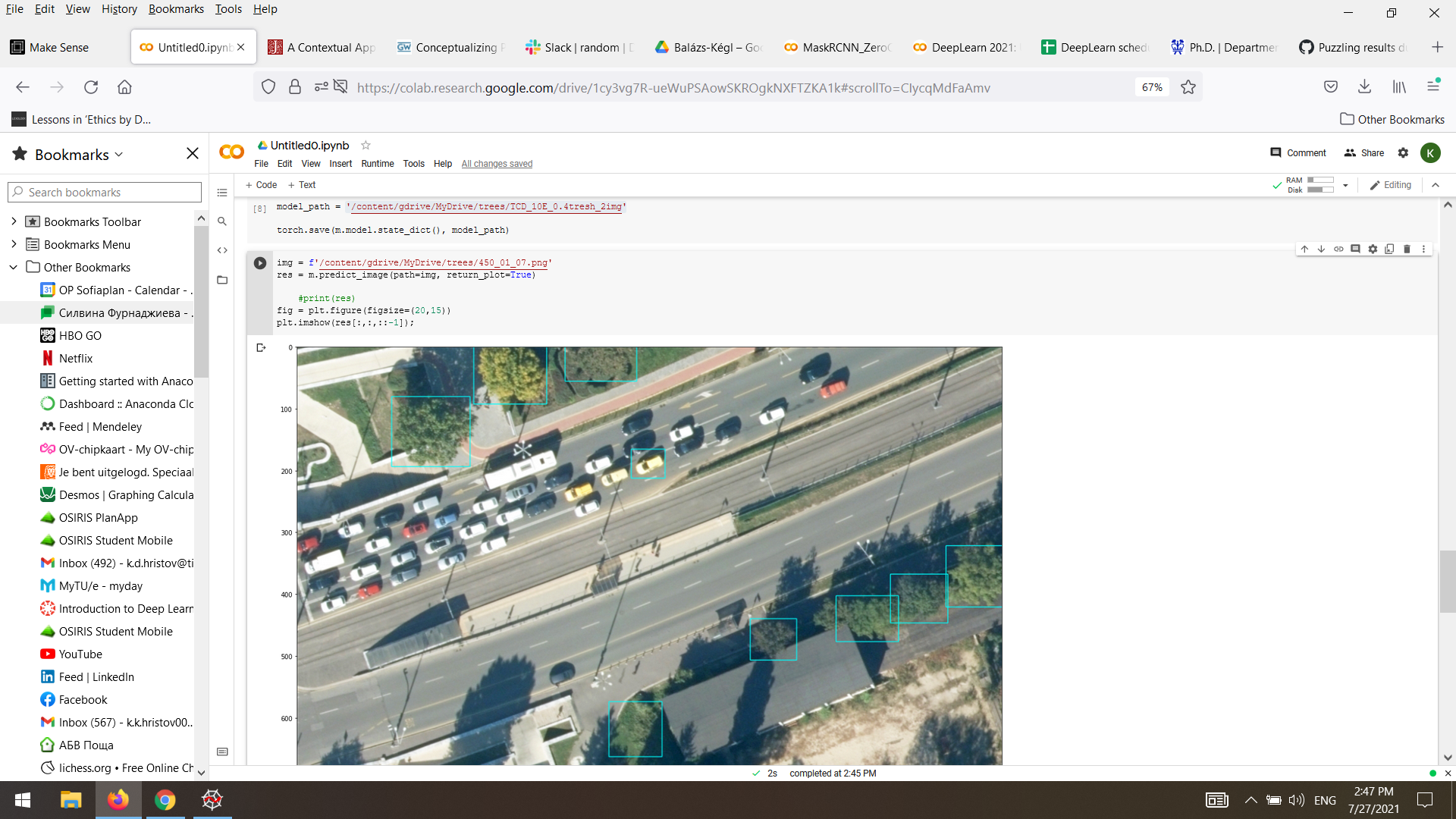Collapse the Other Bookmarks folder

tap(13, 267)
